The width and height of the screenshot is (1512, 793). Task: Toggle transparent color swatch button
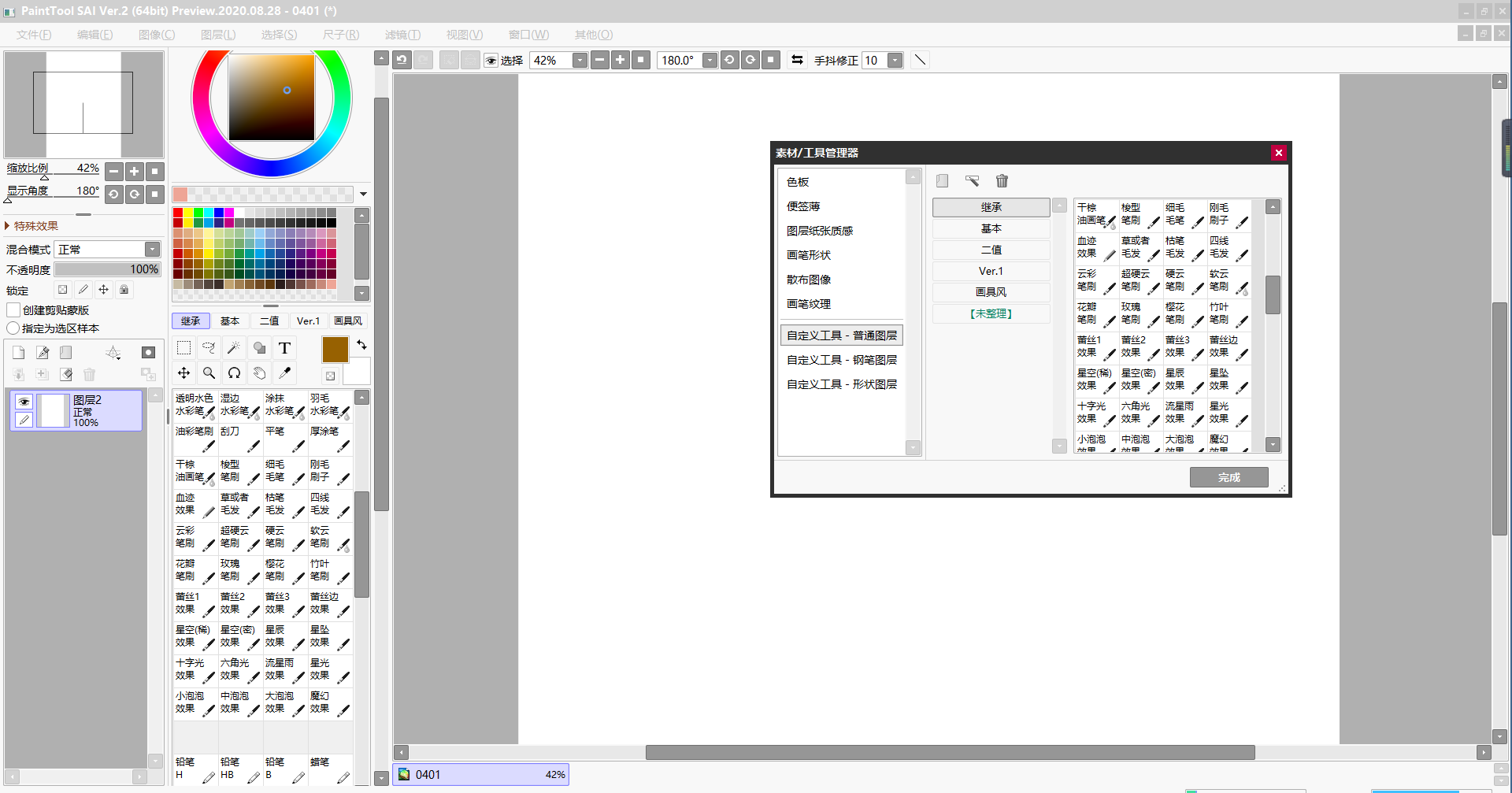tap(331, 376)
